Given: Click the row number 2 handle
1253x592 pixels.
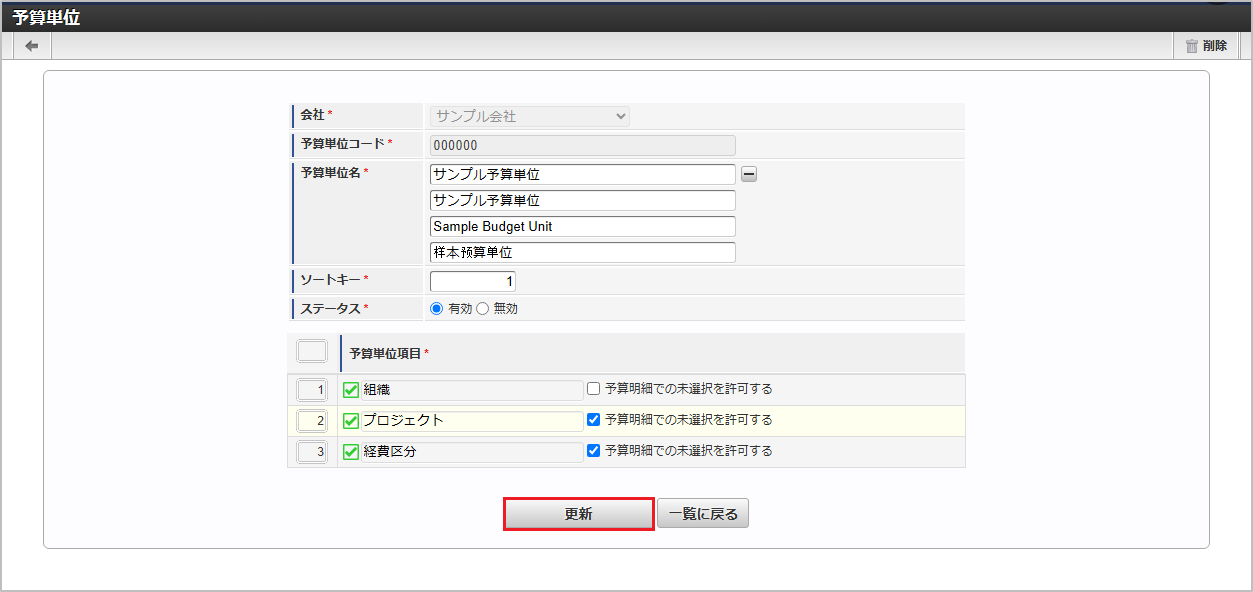Looking at the screenshot, I should pyautogui.click(x=312, y=421).
